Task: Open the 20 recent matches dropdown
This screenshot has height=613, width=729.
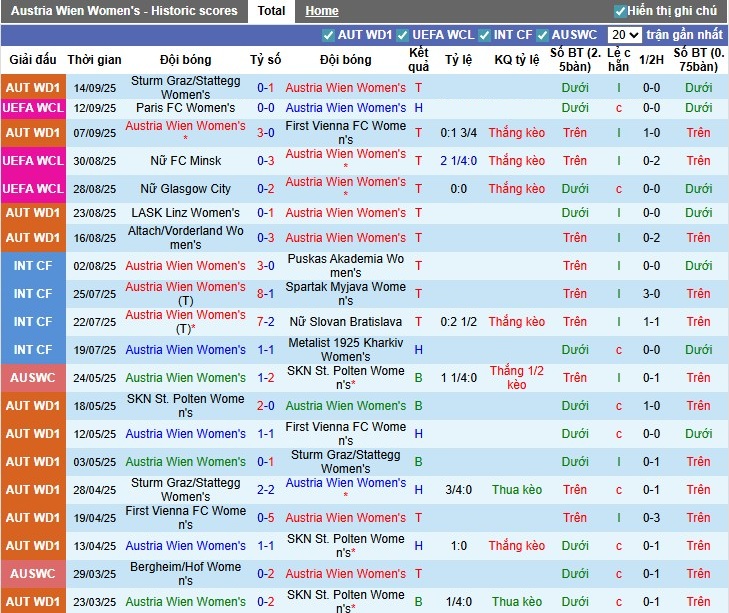Action: [x=624, y=35]
